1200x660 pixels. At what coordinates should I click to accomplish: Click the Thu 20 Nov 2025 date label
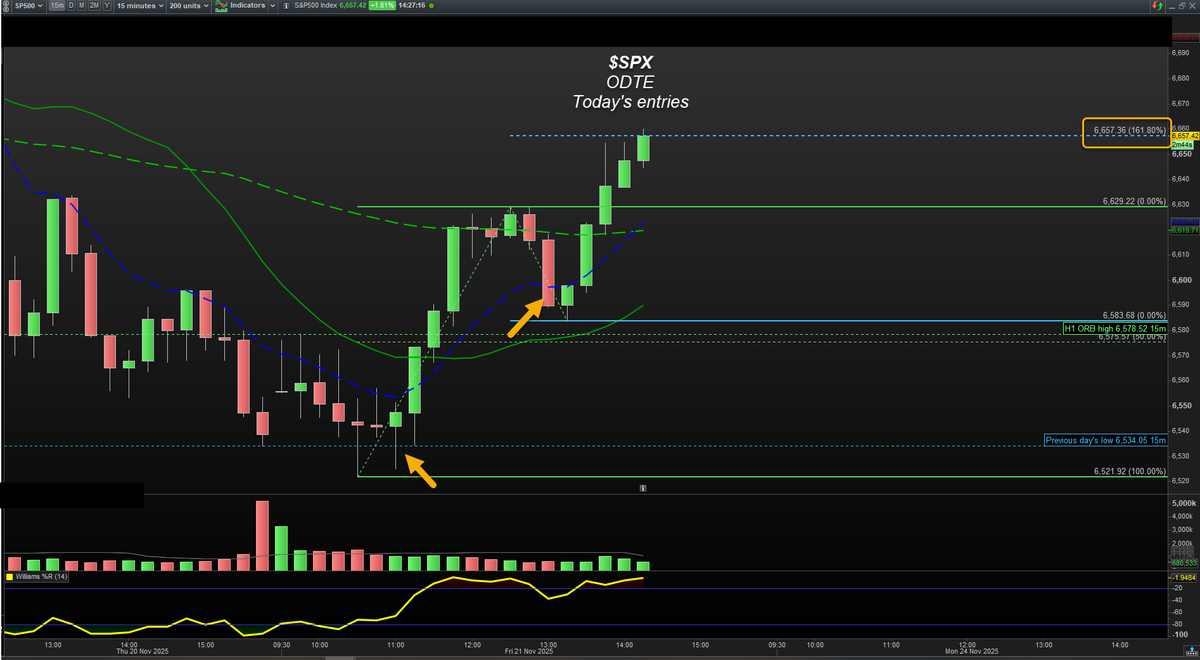click(x=142, y=651)
